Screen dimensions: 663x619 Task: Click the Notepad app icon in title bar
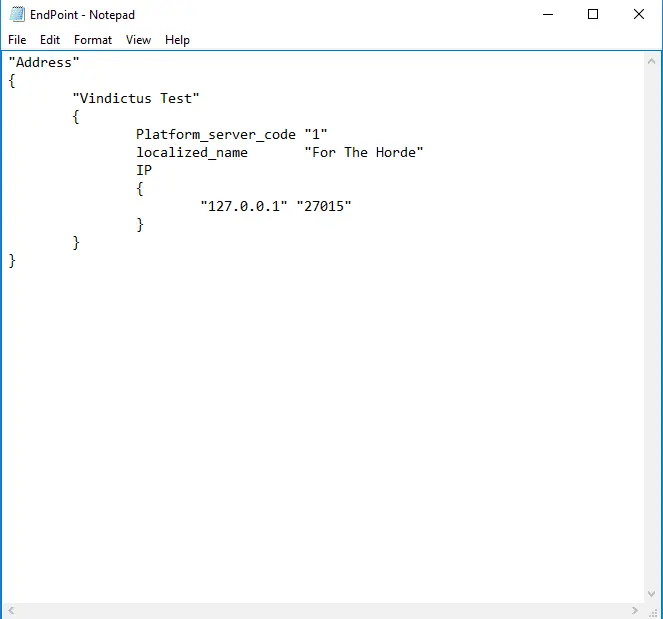(x=17, y=14)
